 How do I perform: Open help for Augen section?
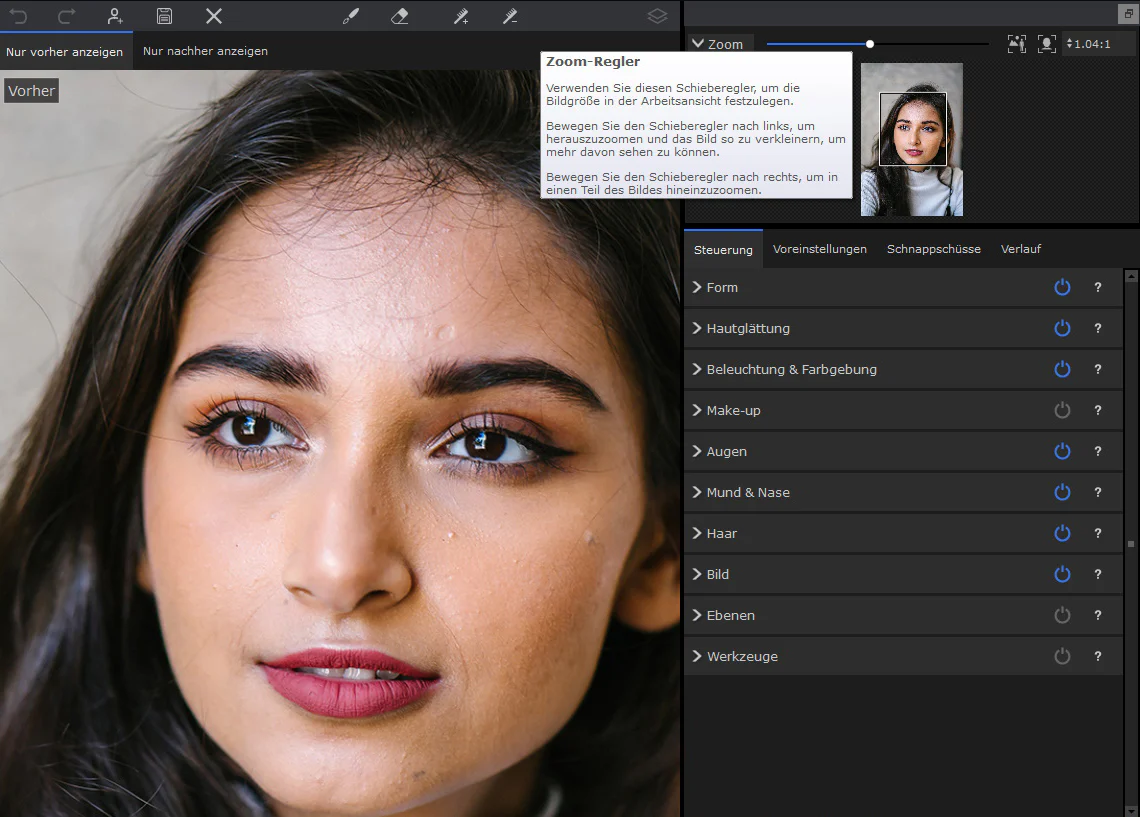1098,451
